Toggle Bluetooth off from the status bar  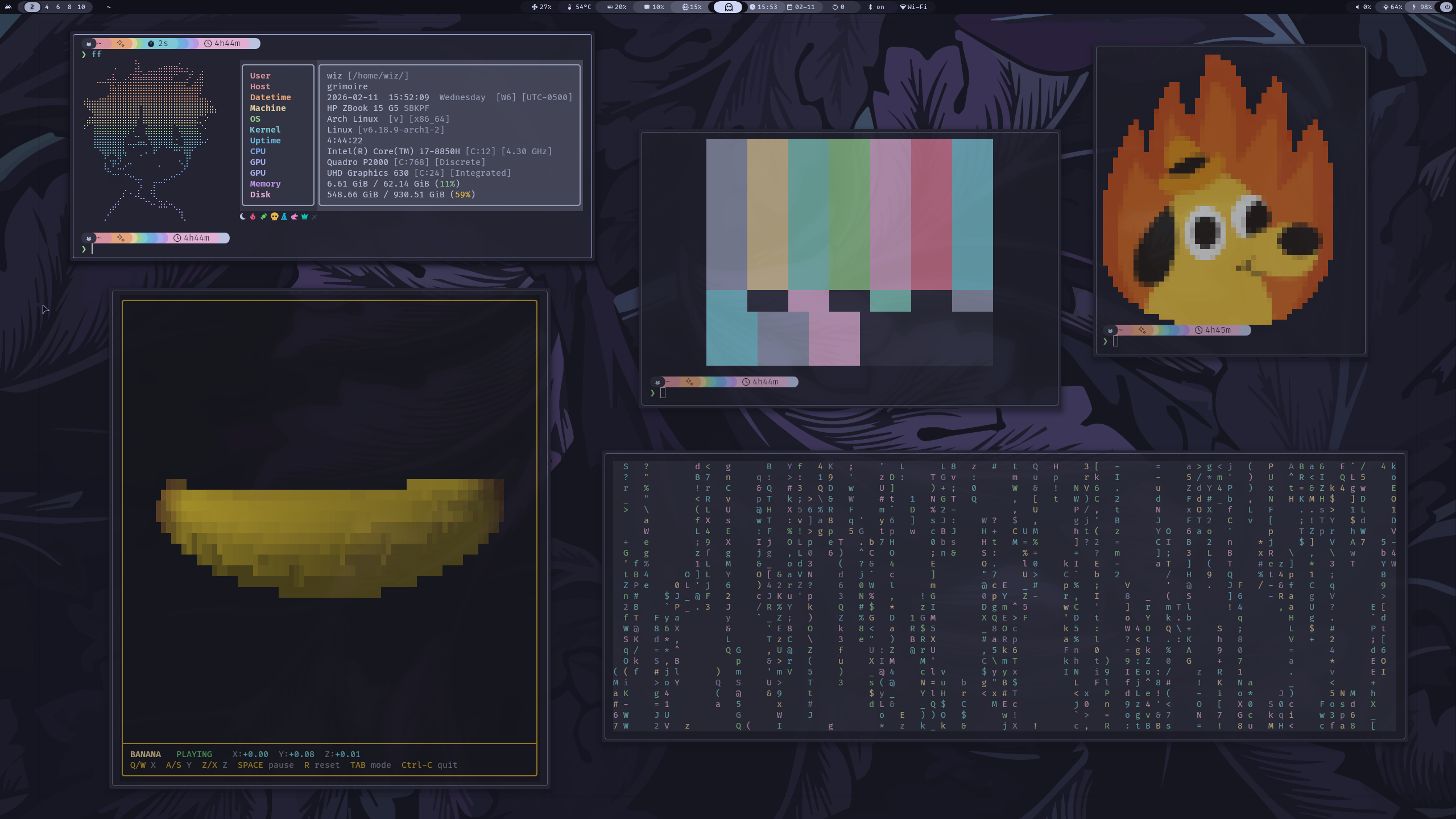pos(875,7)
